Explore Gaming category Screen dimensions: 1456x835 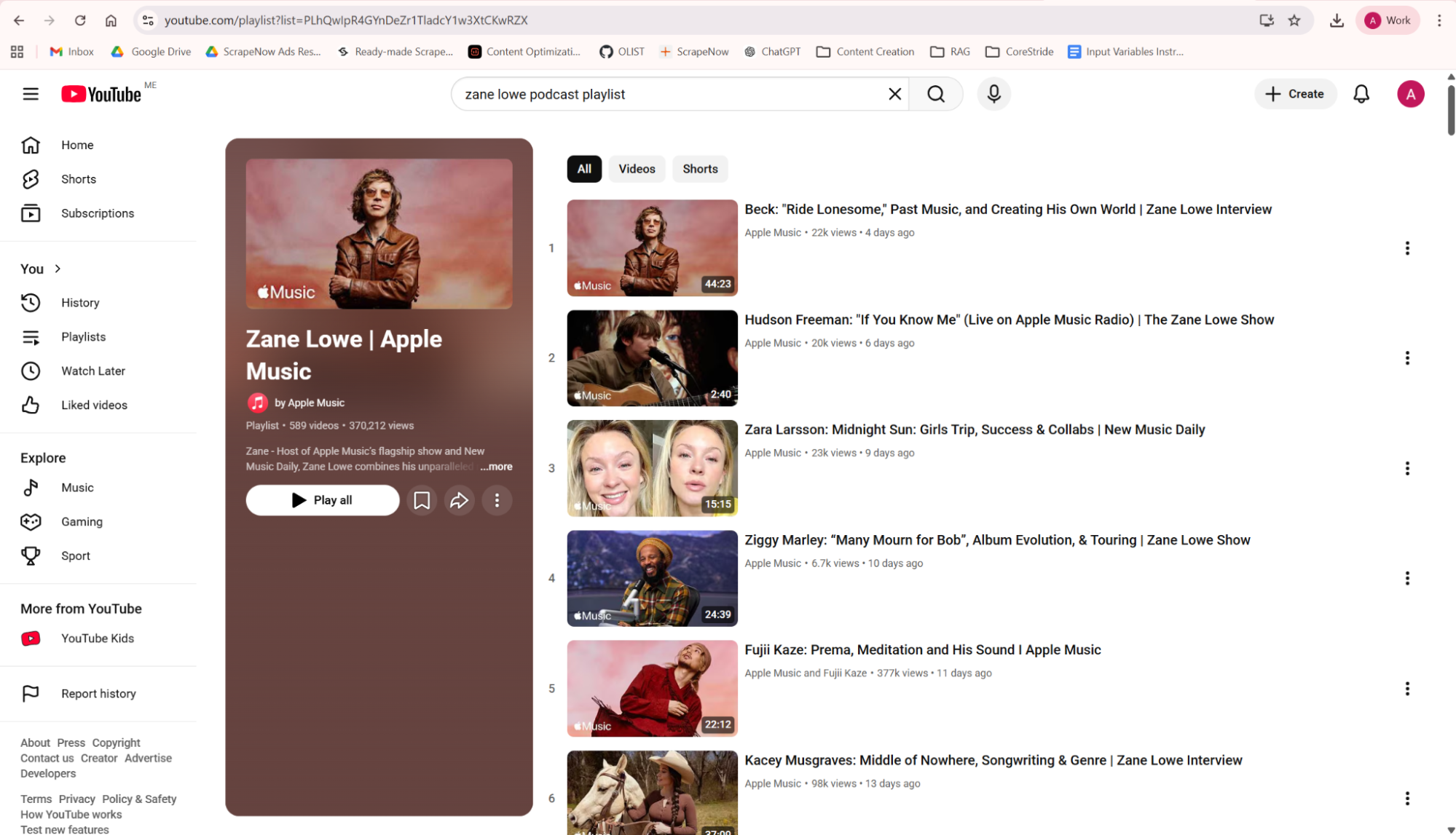coord(98,522)
